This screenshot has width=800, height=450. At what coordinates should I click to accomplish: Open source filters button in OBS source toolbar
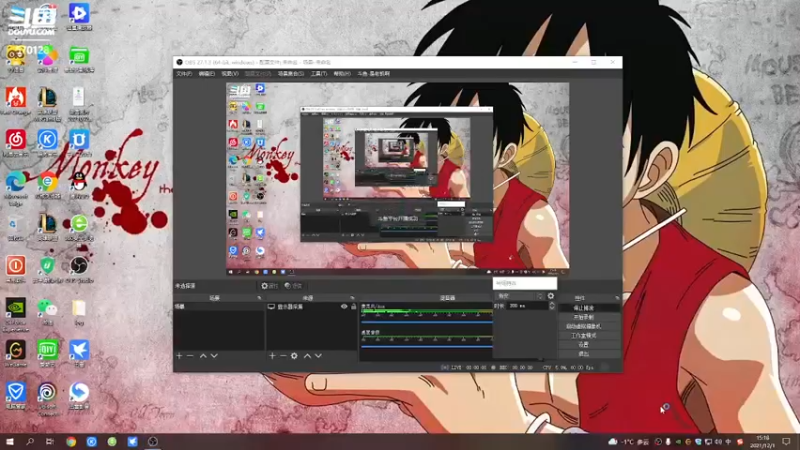(293, 286)
